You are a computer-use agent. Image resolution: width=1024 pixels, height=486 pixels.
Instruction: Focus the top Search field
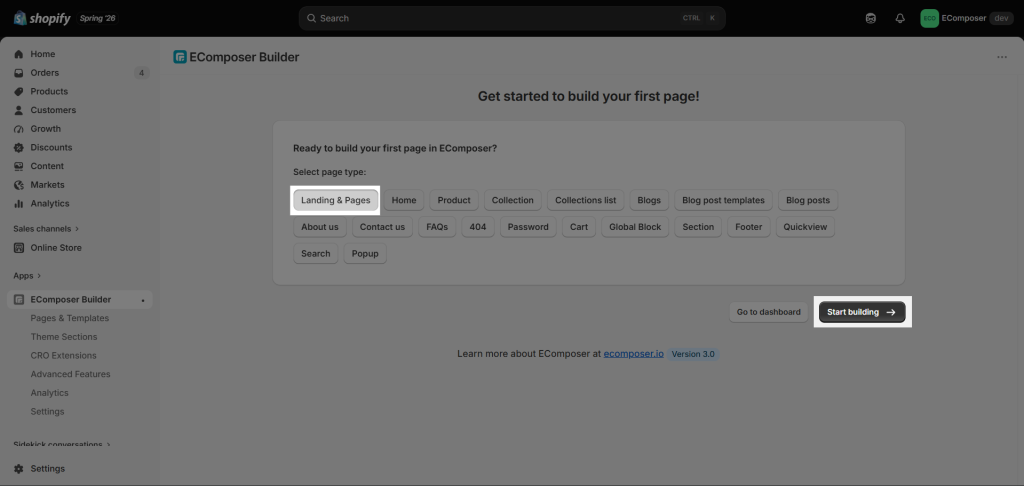[x=512, y=18]
